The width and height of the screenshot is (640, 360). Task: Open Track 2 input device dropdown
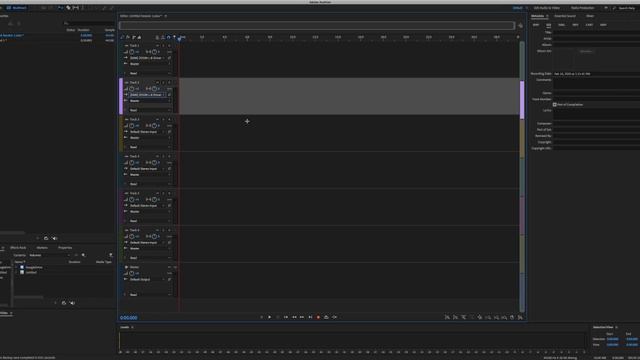pyautogui.click(x=147, y=95)
